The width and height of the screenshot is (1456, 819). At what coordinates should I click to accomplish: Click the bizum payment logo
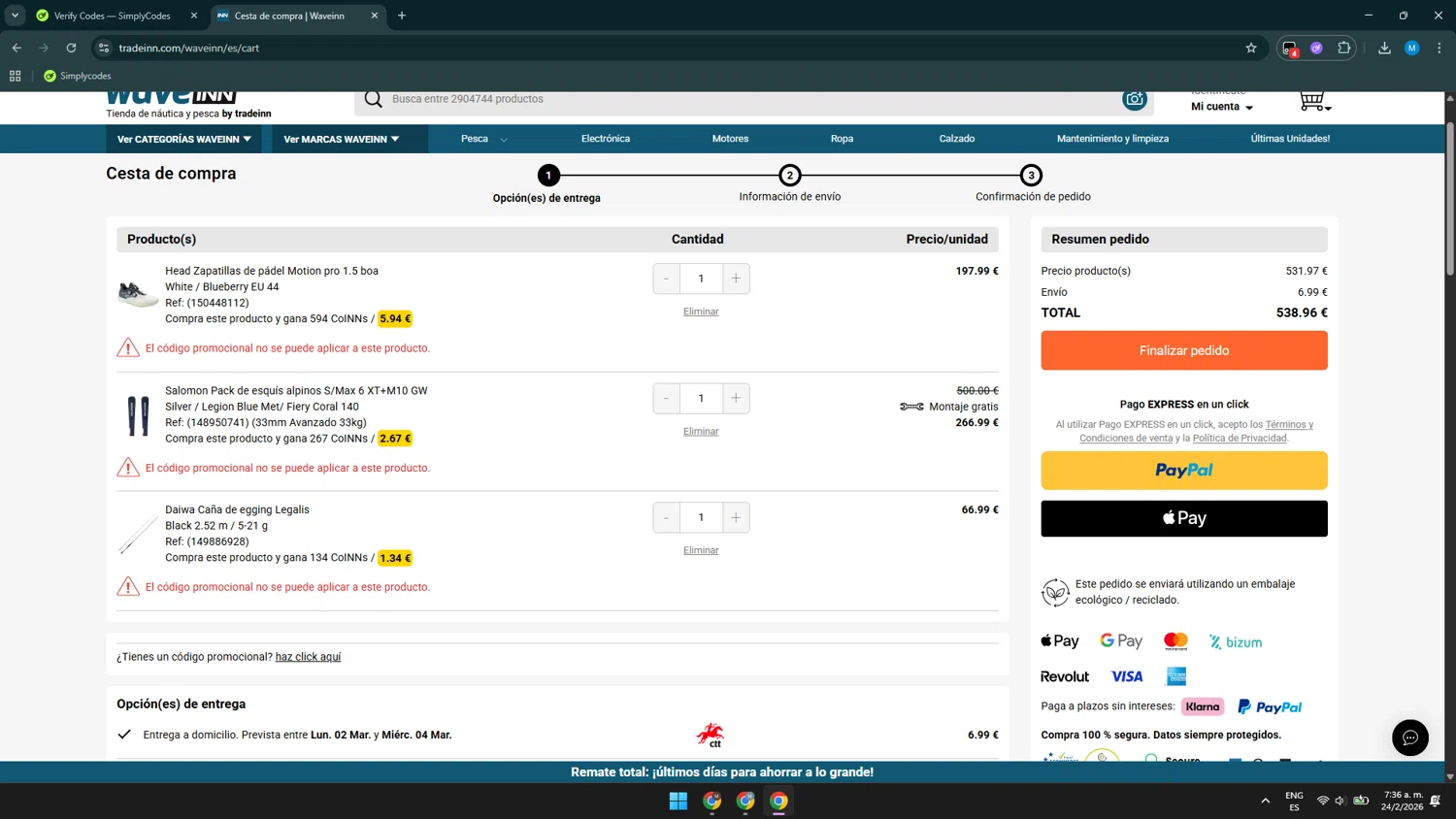pos(1236,642)
